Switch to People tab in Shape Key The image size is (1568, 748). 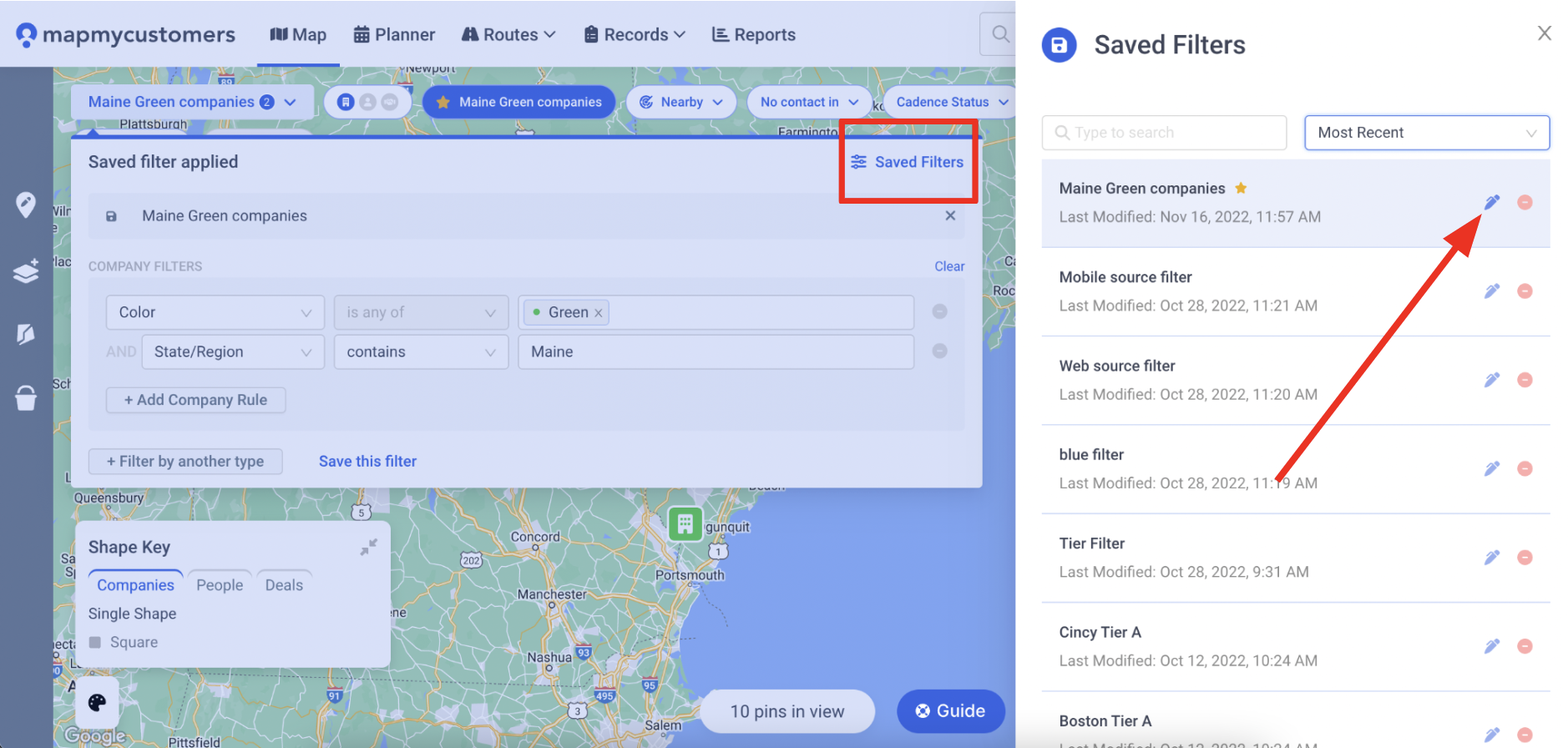click(220, 585)
